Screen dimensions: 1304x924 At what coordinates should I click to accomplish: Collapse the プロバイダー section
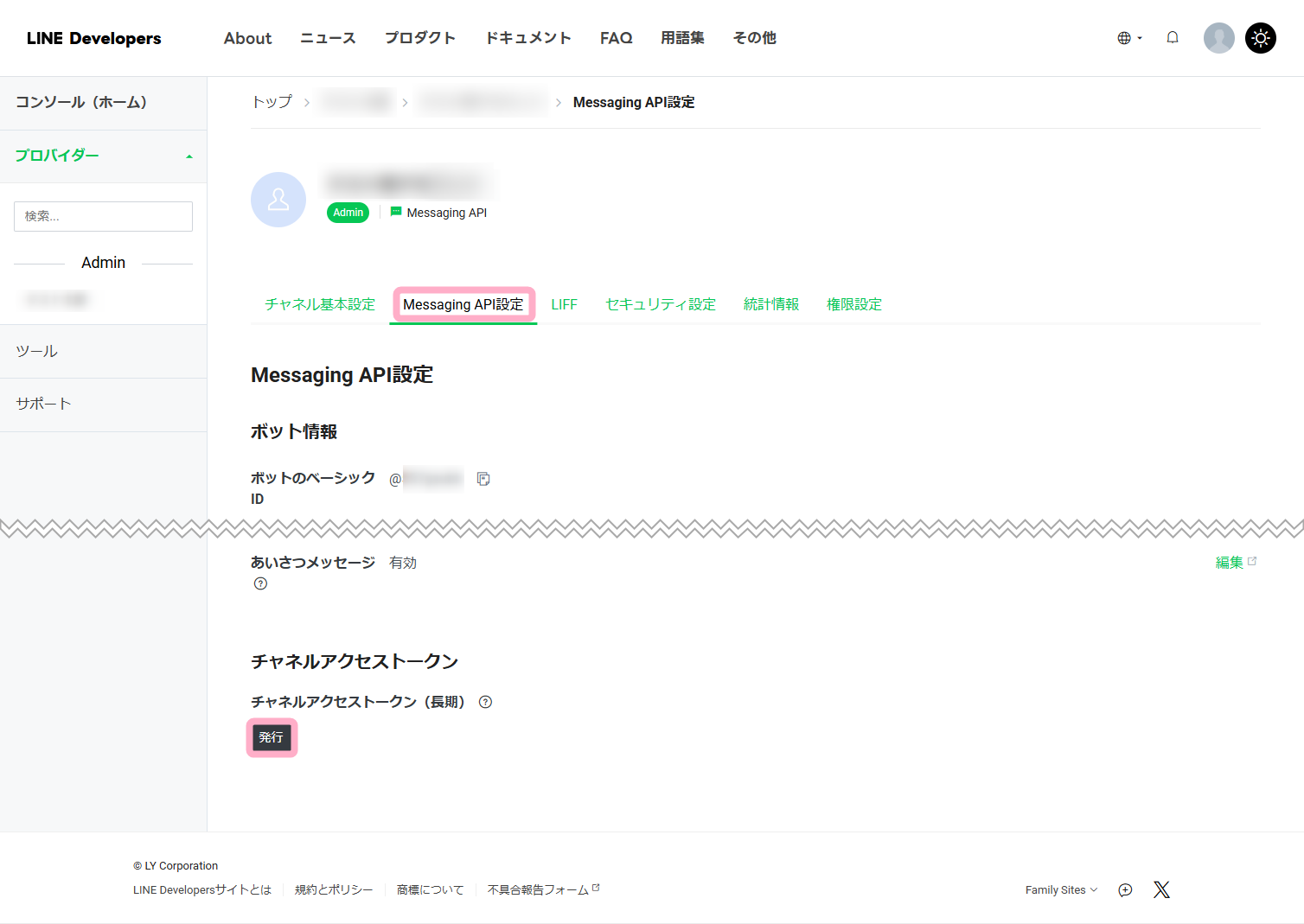[x=103, y=156]
